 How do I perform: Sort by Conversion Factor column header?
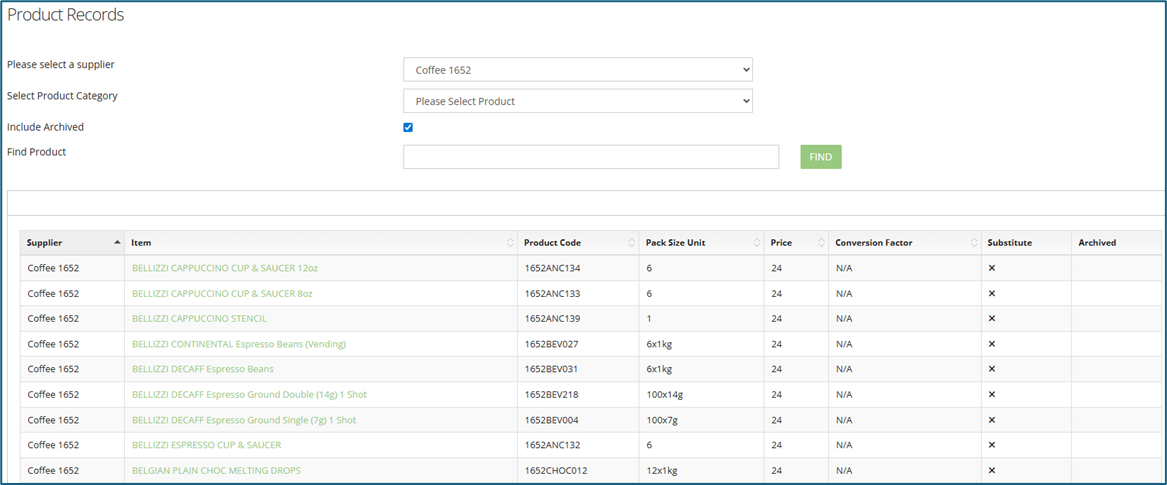coord(904,243)
